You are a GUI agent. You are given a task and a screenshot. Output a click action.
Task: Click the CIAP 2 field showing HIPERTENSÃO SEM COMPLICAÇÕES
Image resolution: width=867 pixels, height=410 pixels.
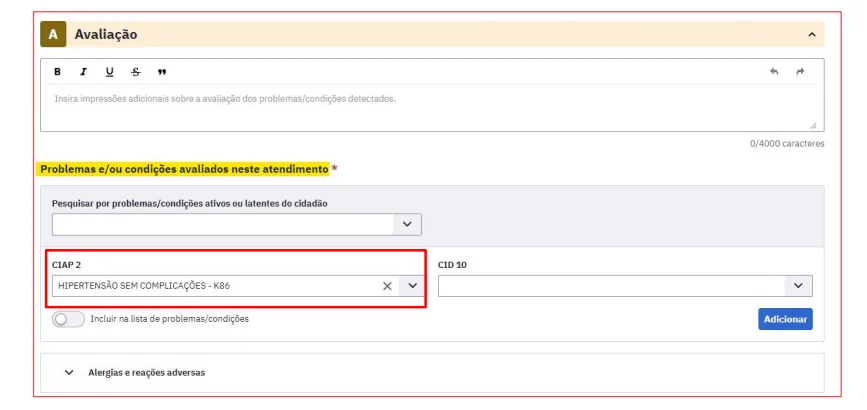click(238, 286)
